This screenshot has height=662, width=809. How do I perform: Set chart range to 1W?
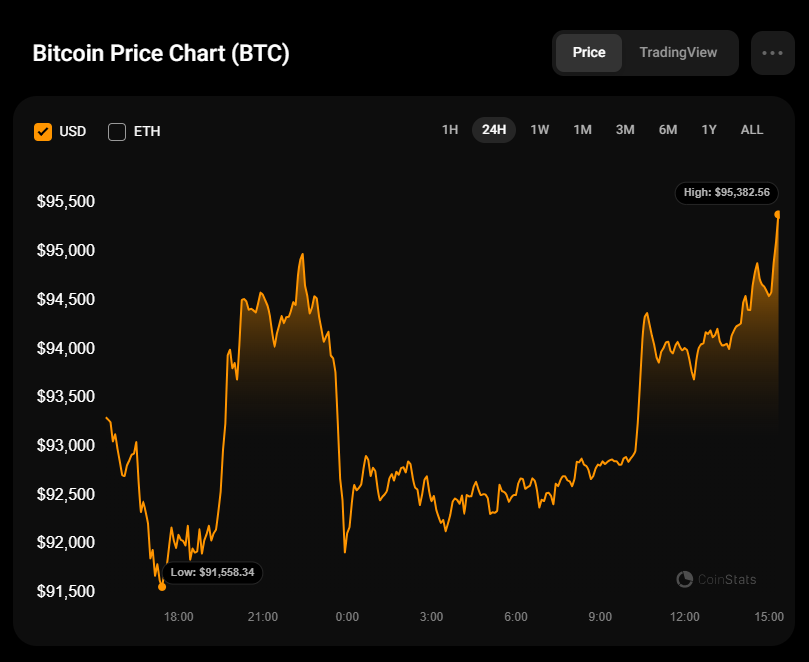point(540,130)
